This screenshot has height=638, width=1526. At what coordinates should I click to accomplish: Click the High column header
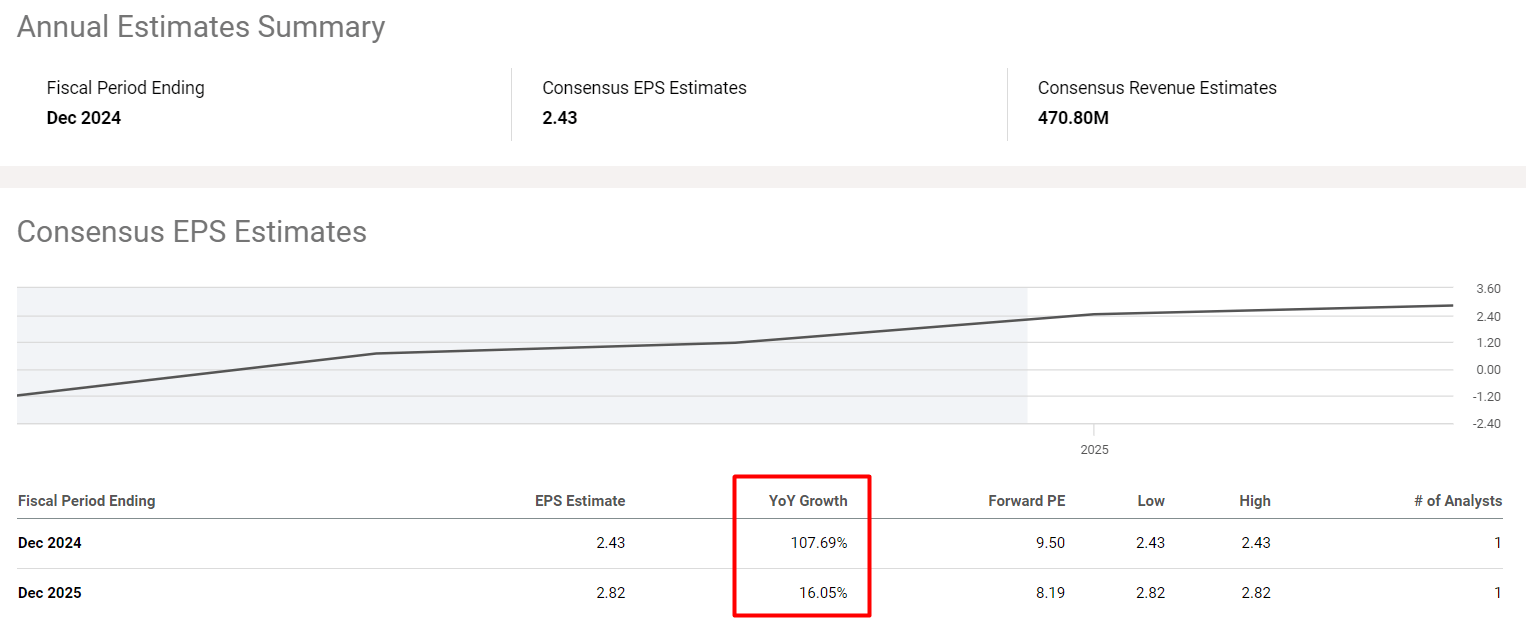point(1255,500)
